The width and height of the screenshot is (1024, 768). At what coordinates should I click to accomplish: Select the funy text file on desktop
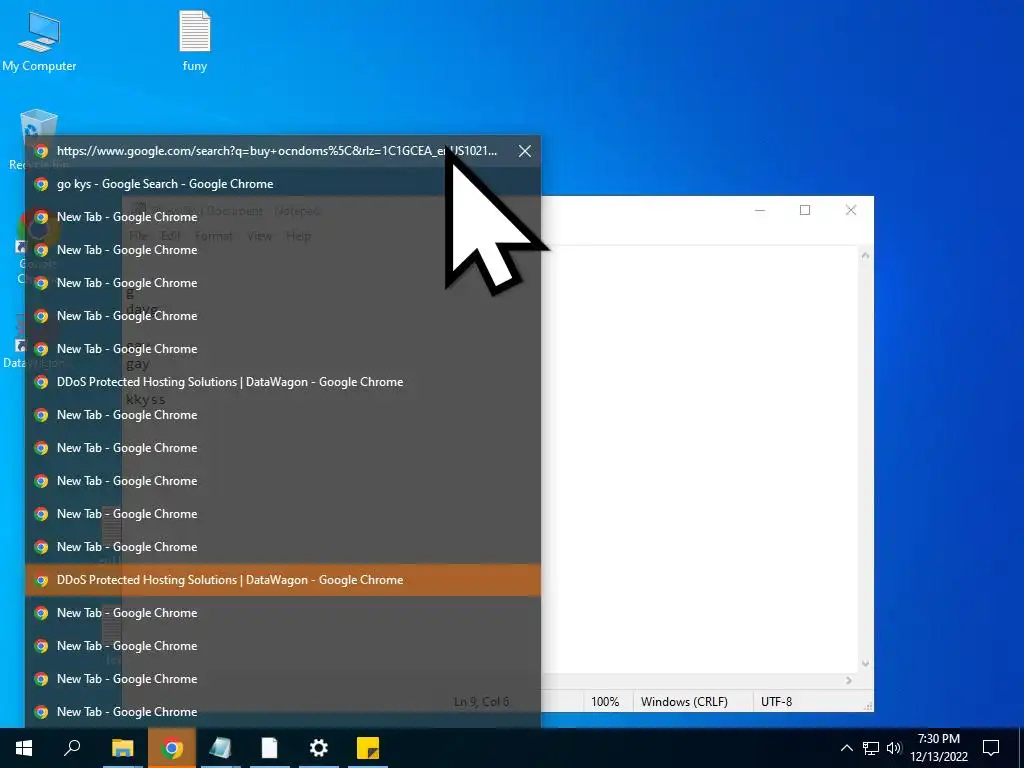point(195,41)
